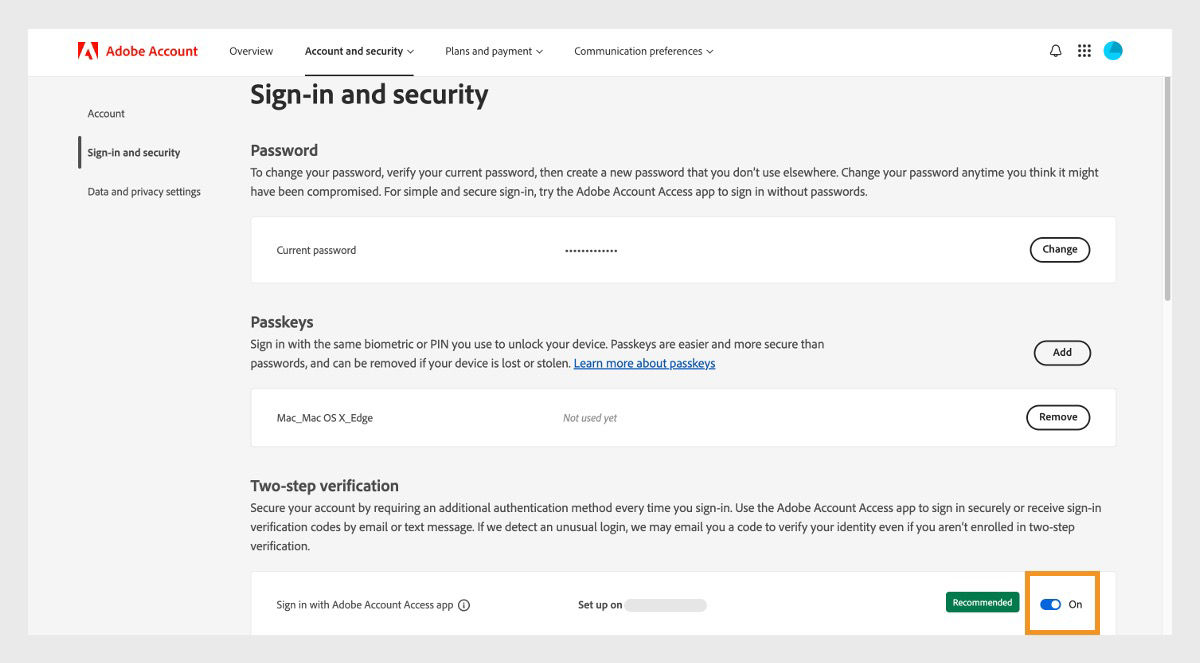
Task: Select Sign-in and security in sidebar
Action: [x=133, y=152]
